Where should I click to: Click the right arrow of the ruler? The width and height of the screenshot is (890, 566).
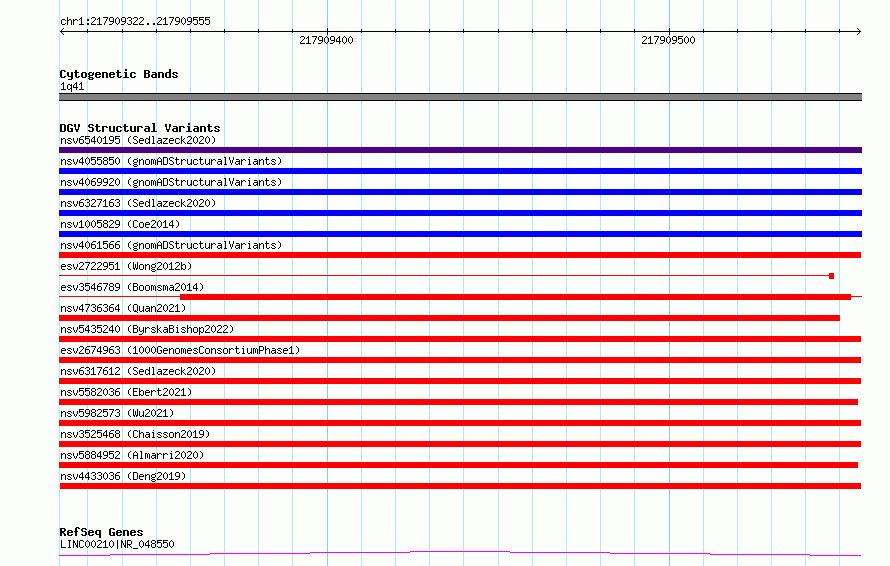858,31
